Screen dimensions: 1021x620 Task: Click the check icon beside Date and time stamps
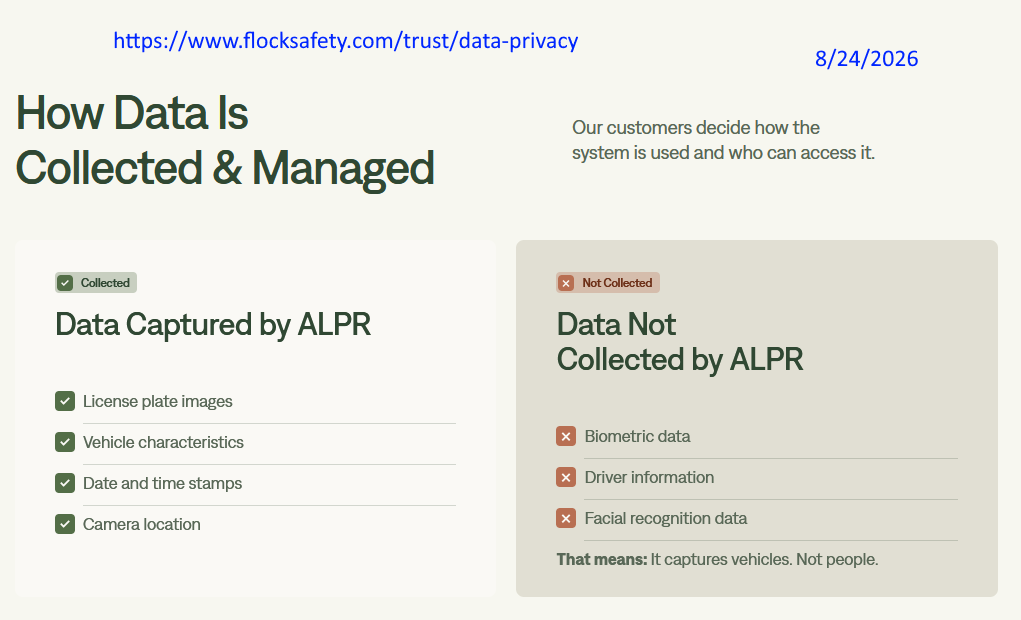pyautogui.click(x=65, y=483)
